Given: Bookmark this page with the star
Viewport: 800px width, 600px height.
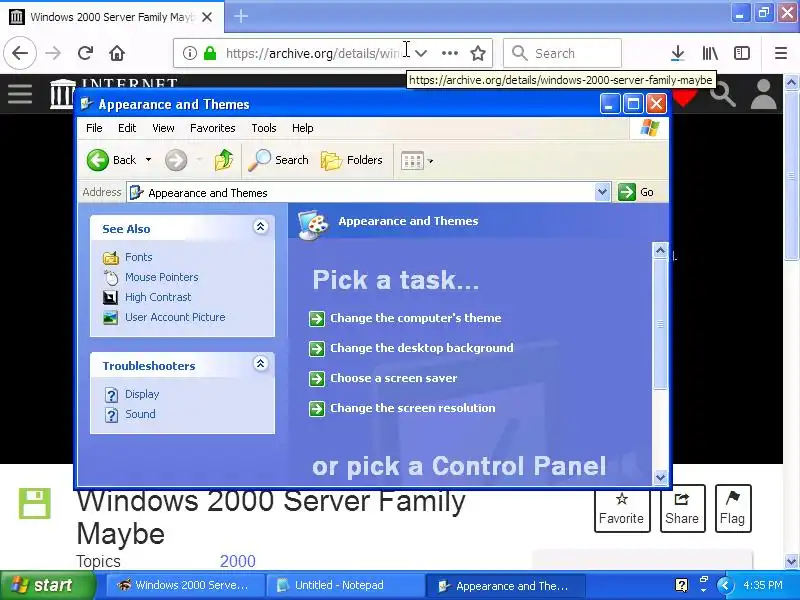Looking at the screenshot, I should point(478,53).
